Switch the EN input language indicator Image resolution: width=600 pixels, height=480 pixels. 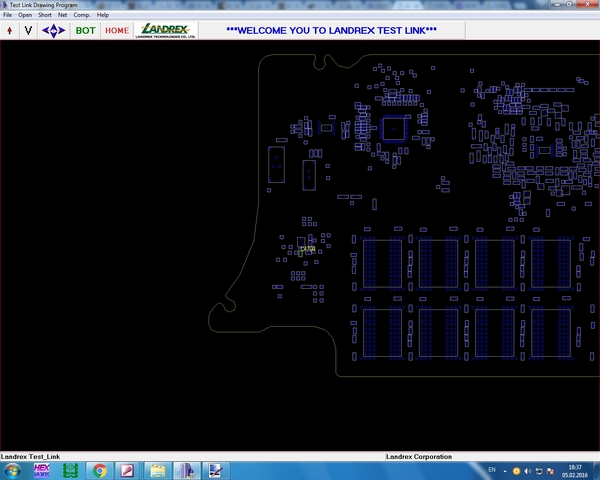click(490, 470)
